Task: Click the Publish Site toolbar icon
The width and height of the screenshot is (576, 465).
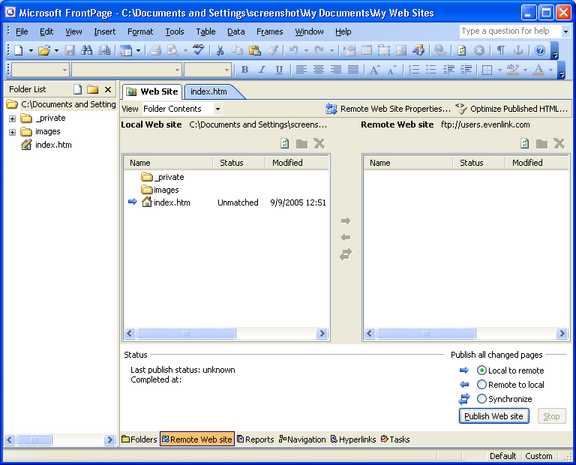Action: 105,50
